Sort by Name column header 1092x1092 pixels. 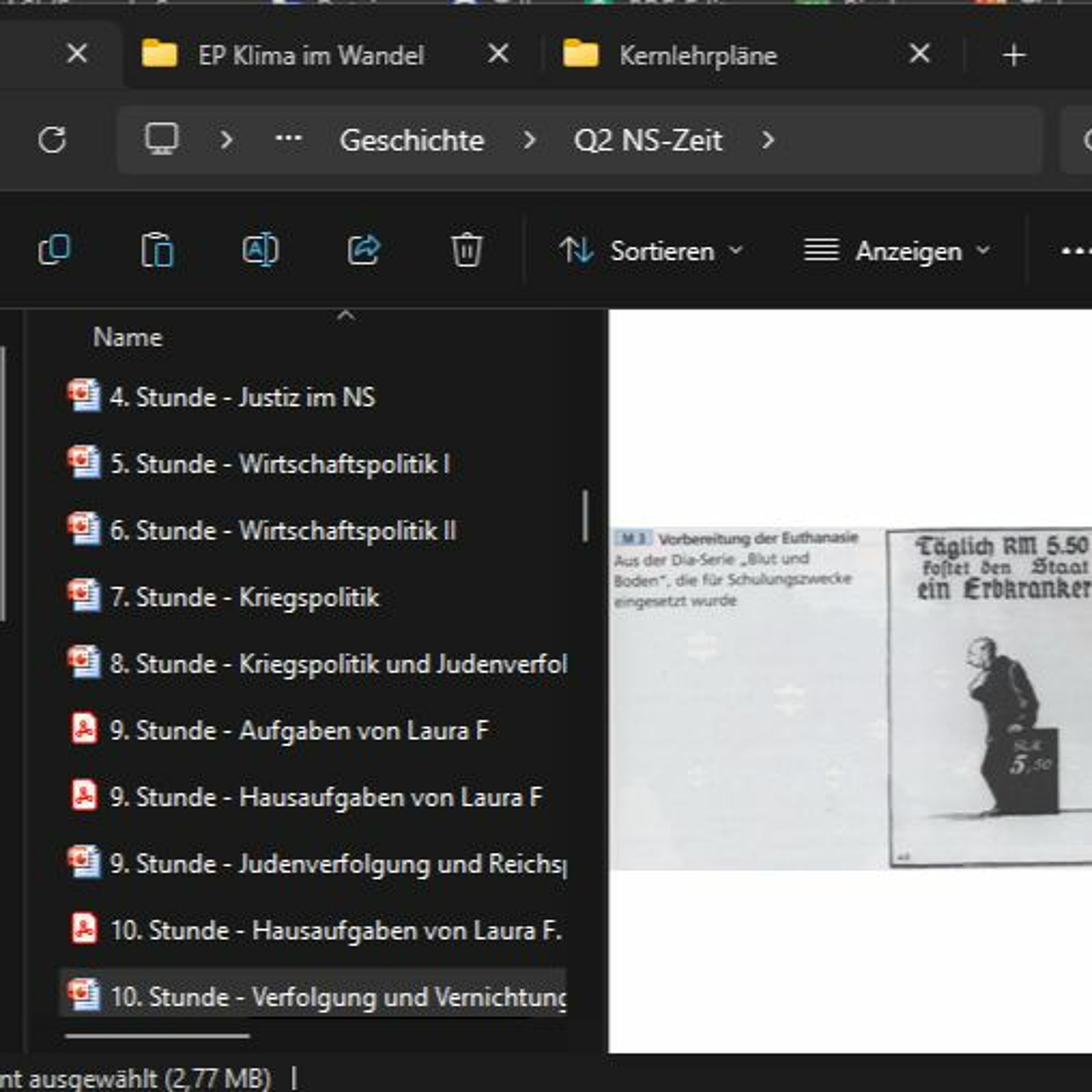(x=128, y=337)
